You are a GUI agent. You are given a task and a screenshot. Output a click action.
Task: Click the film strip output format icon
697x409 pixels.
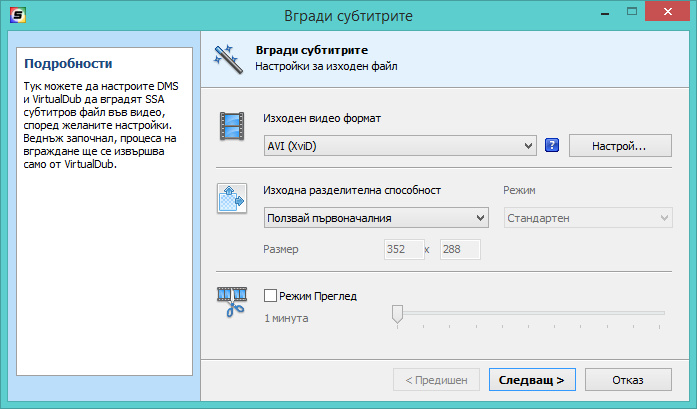point(232,127)
